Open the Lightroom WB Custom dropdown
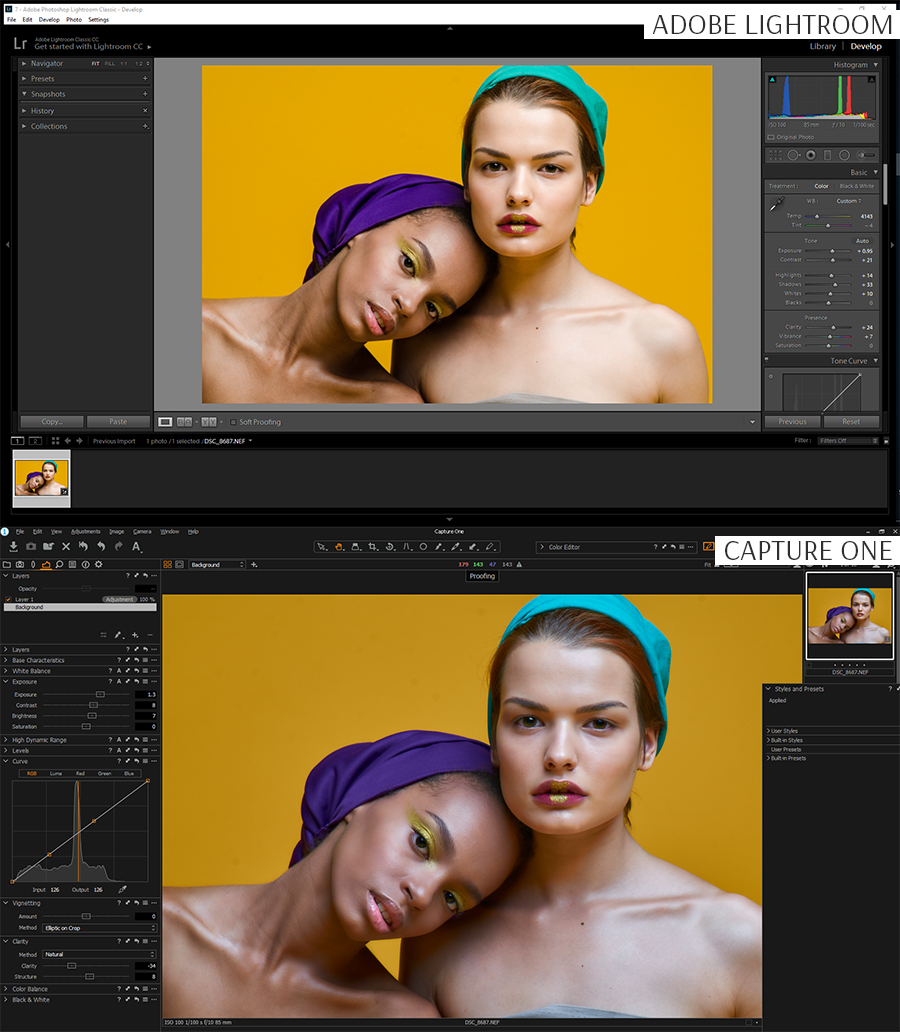Viewport: 900px width, 1032px height. 849,201
